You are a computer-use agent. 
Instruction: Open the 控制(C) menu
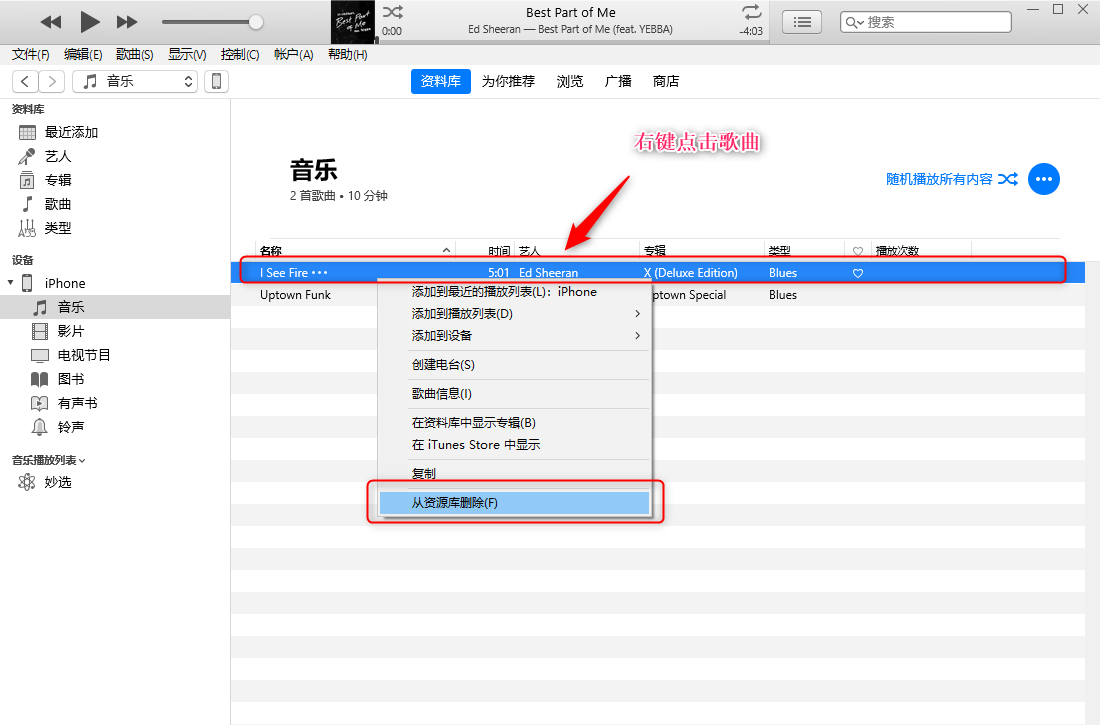click(239, 55)
